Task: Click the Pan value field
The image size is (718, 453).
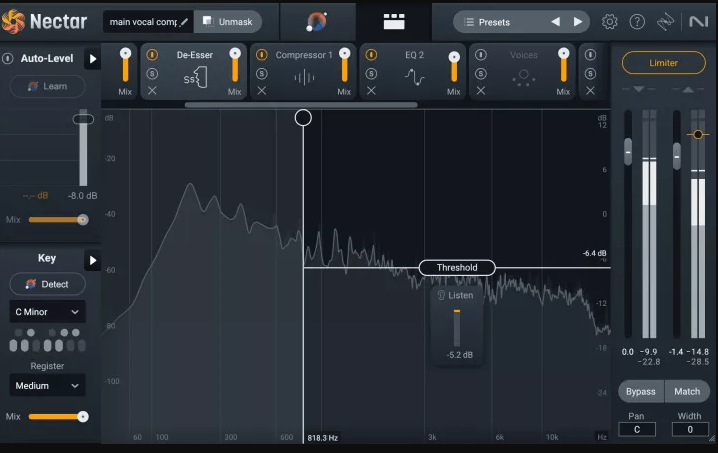Action: pyautogui.click(x=637, y=430)
